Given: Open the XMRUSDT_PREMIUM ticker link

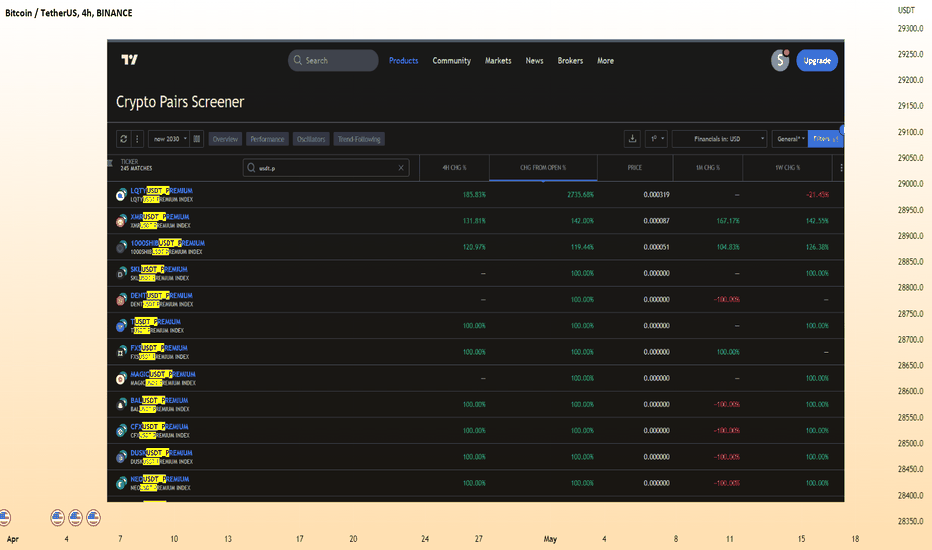Looking at the screenshot, I should point(159,216).
